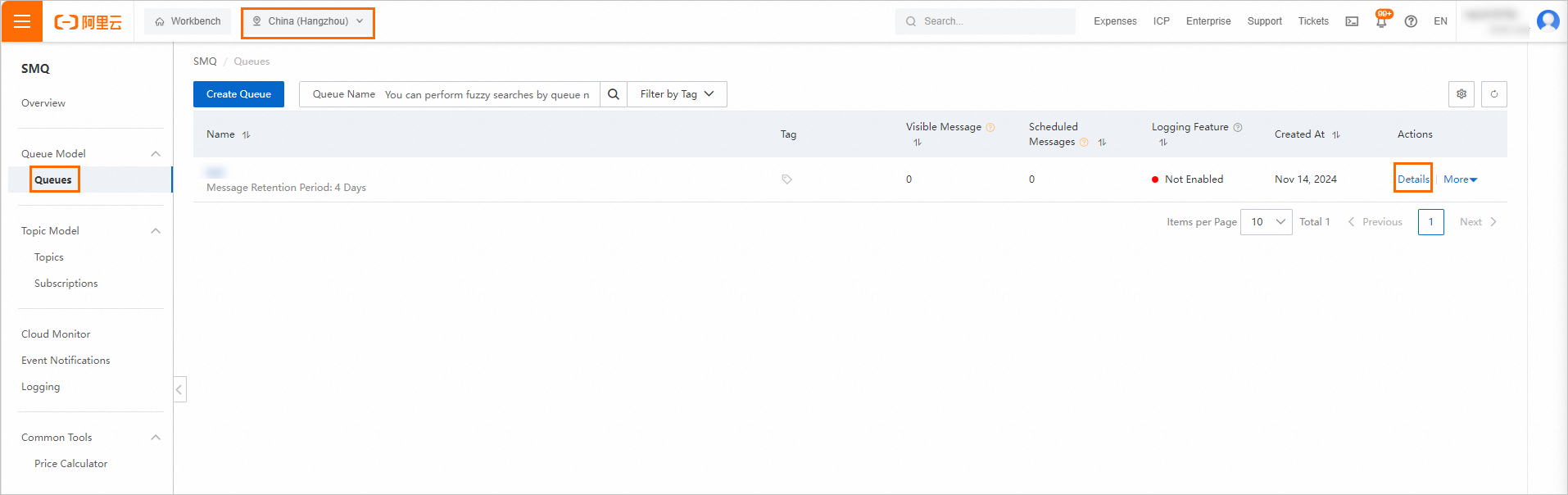Open Topics in the sidebar
The width and height of the screenshot is (1568, 495).
49,257
